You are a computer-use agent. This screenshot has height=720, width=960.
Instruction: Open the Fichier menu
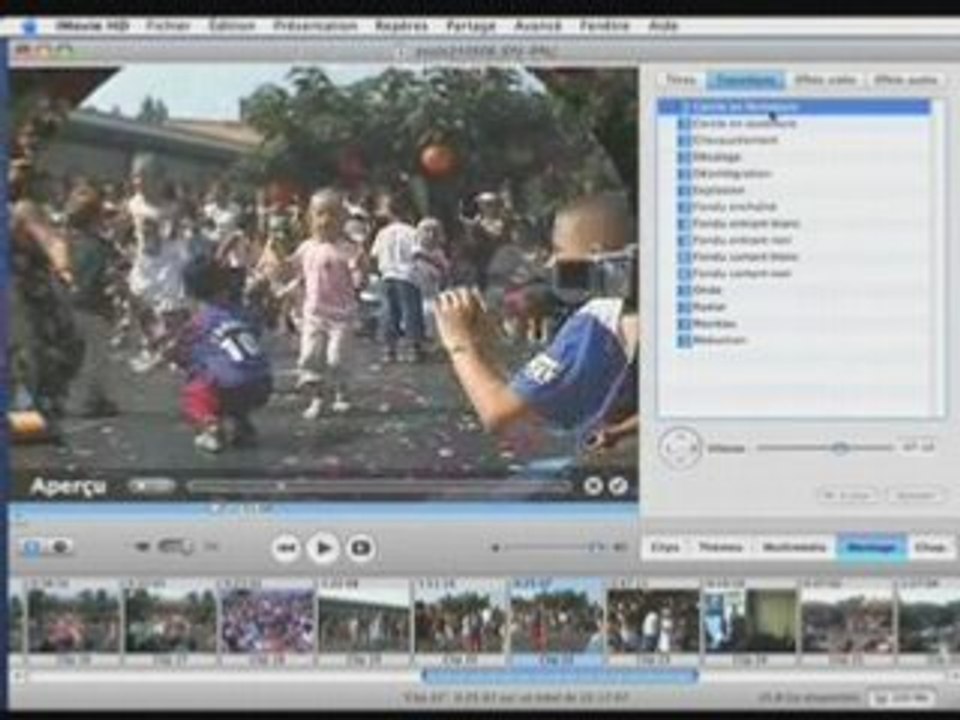(168, 26)
